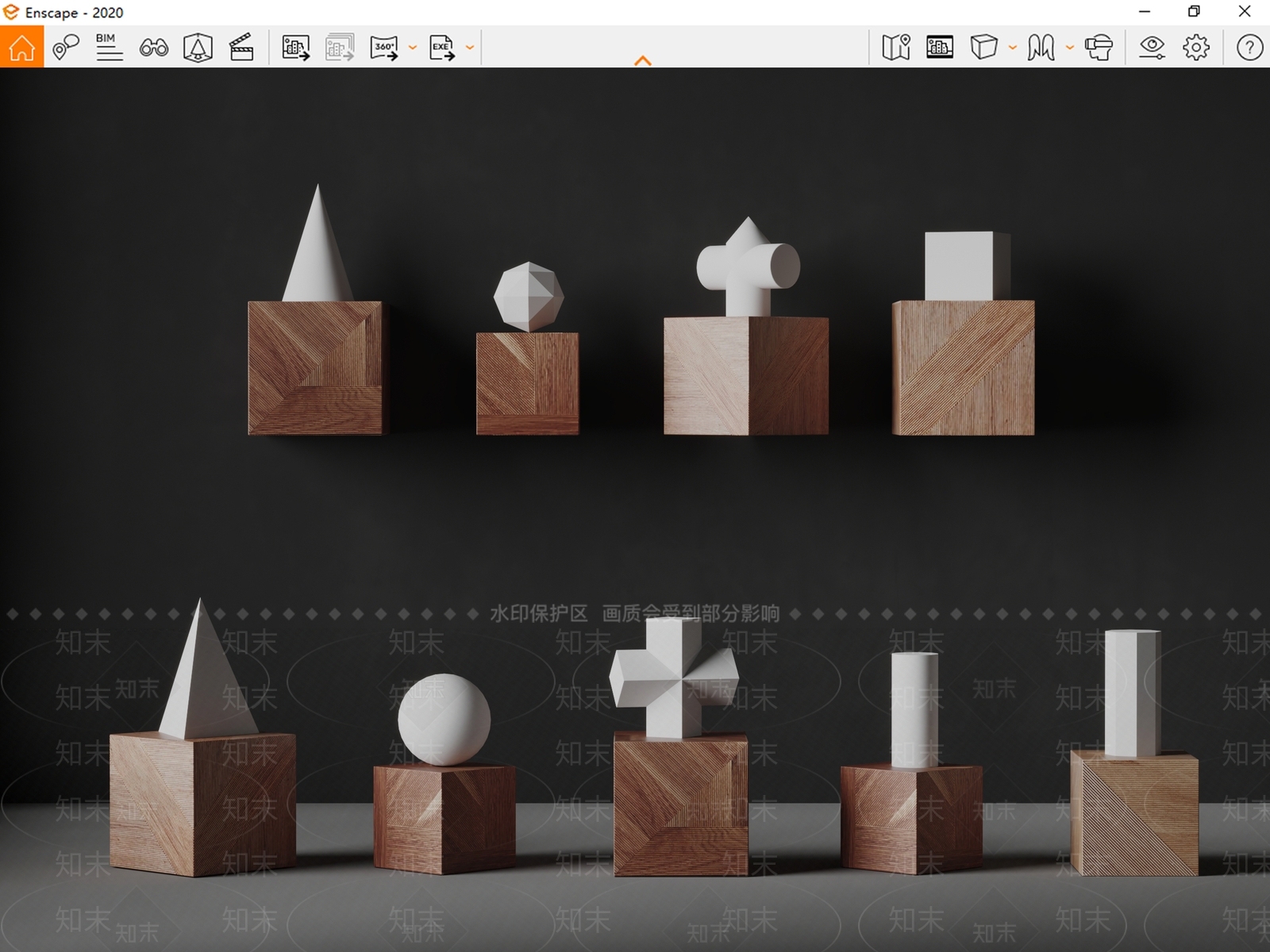Export a 360° mono panorama
Viewport: 1270px width, 952px height.
click(384, 48)
